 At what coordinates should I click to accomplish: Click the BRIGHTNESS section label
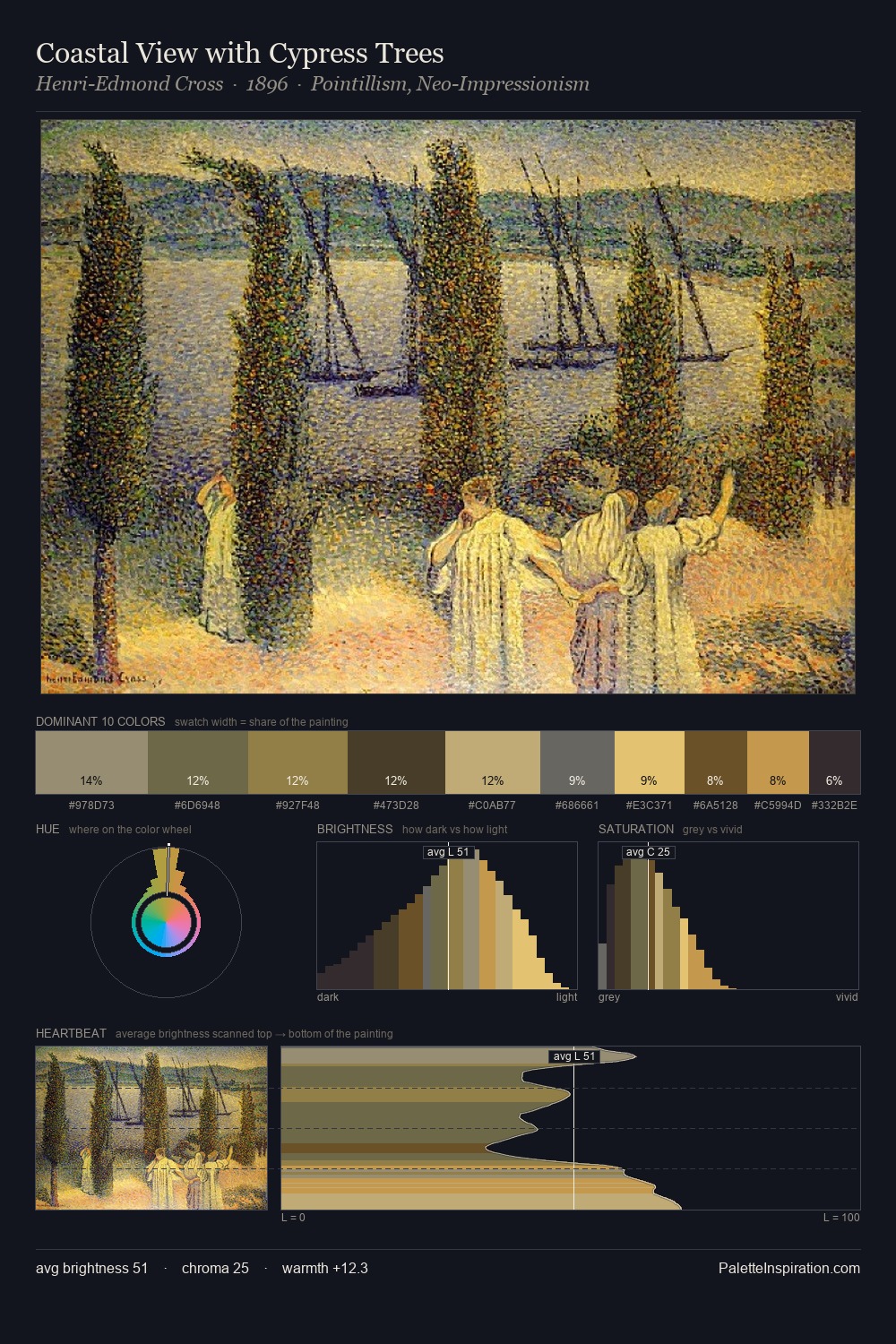coord(355,829)
